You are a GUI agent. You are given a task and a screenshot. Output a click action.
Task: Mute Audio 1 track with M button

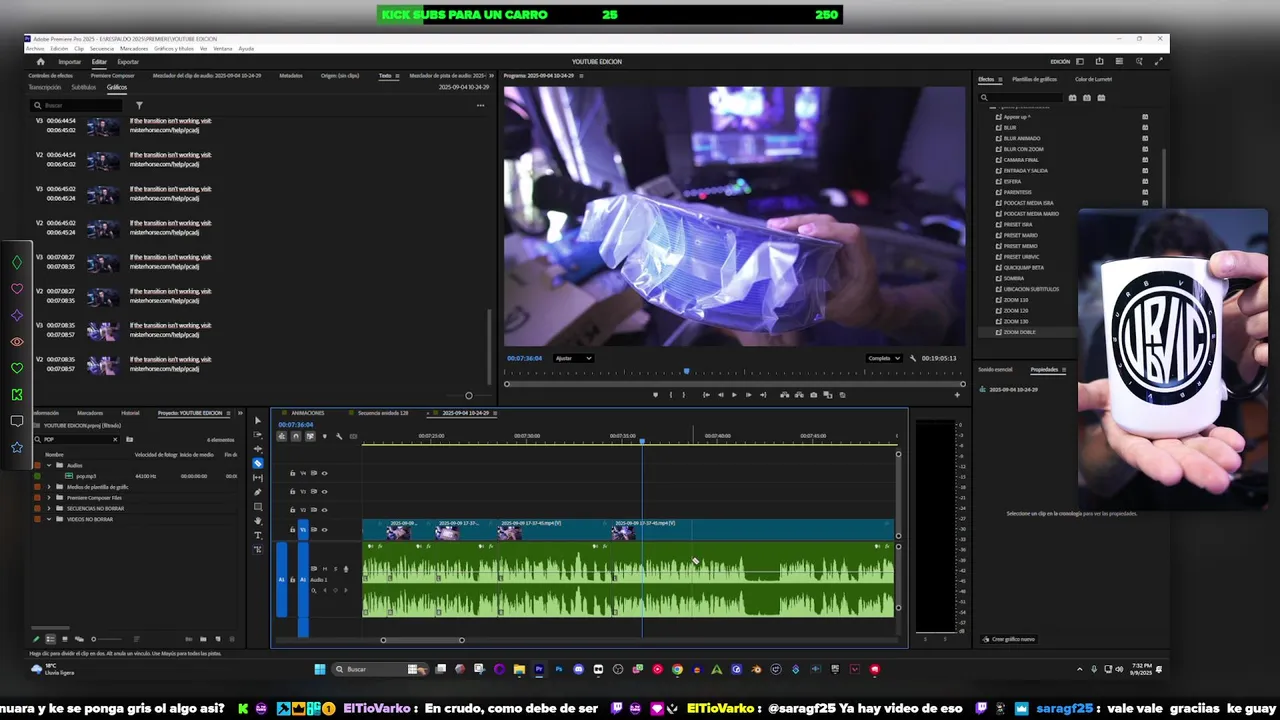coord(325,569)
